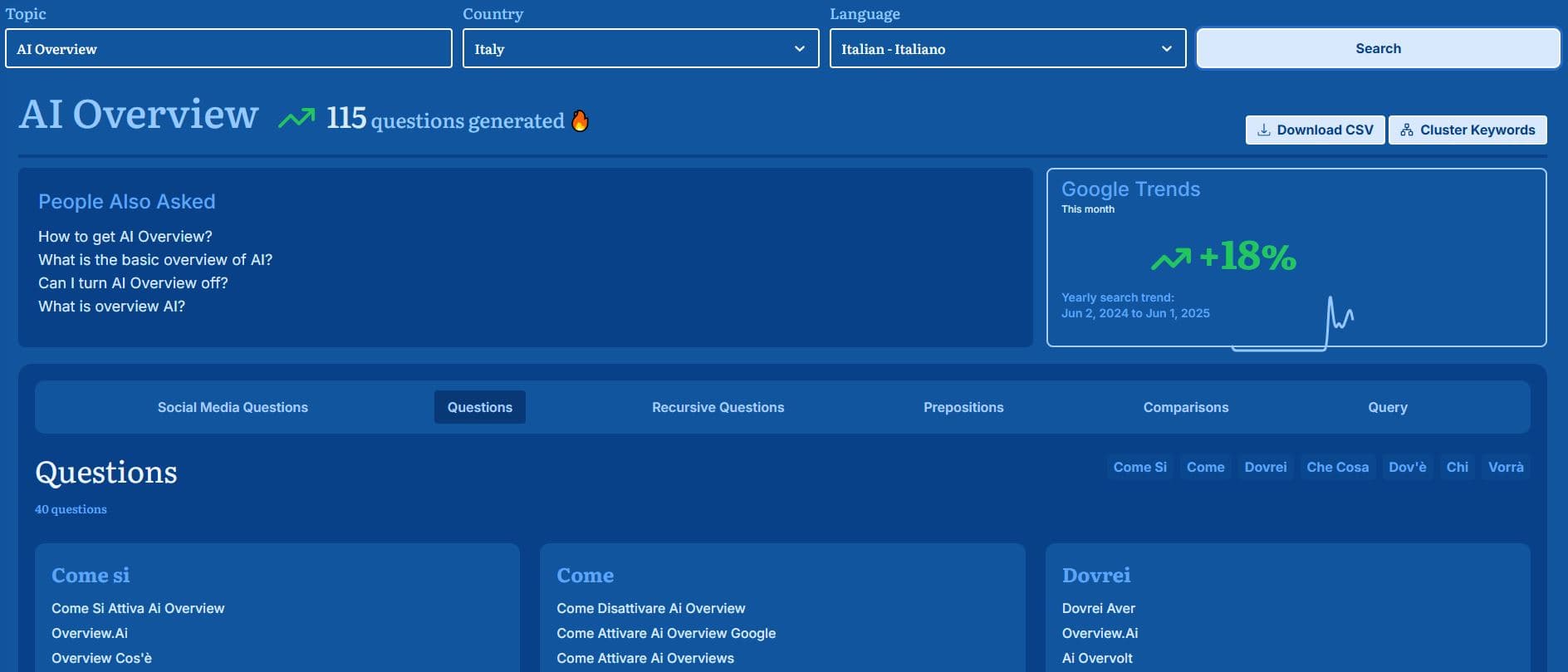
Task: Click 'Come Disattivare Ai Overview' question
Action: [x=650, y=609]
